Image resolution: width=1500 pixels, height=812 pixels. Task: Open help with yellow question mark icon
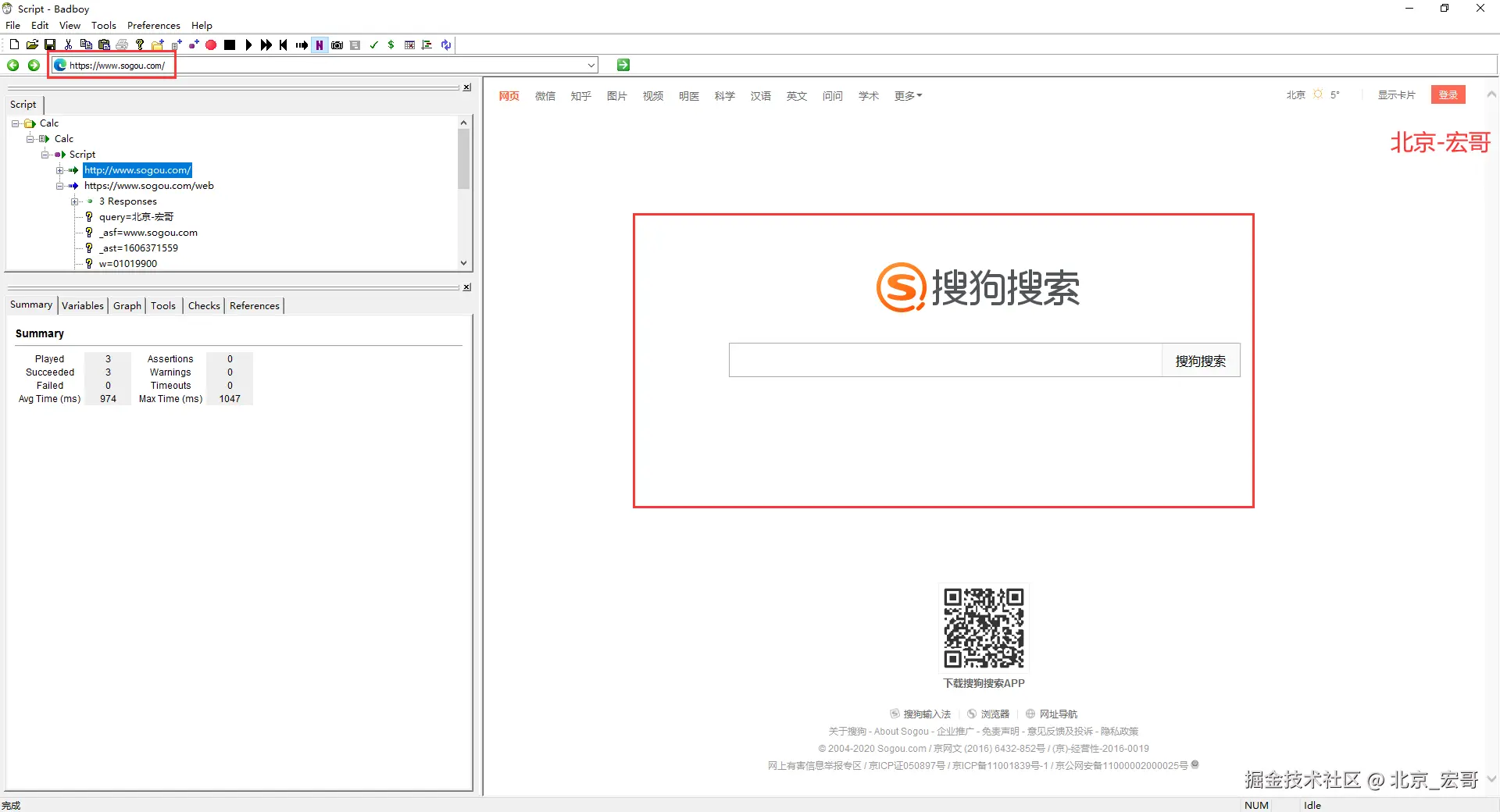140,45
